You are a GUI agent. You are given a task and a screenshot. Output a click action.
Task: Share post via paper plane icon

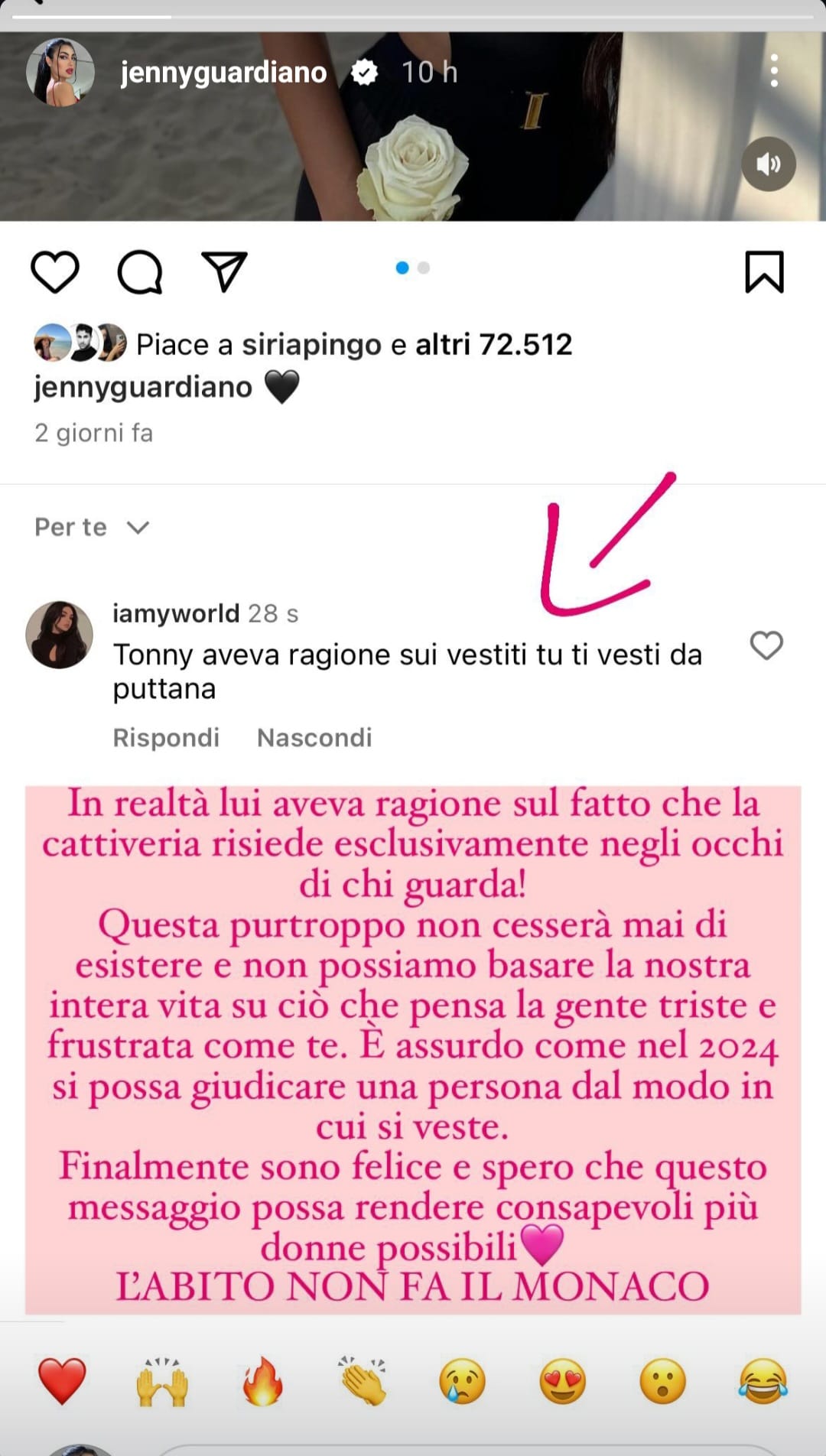pos(224,271)
